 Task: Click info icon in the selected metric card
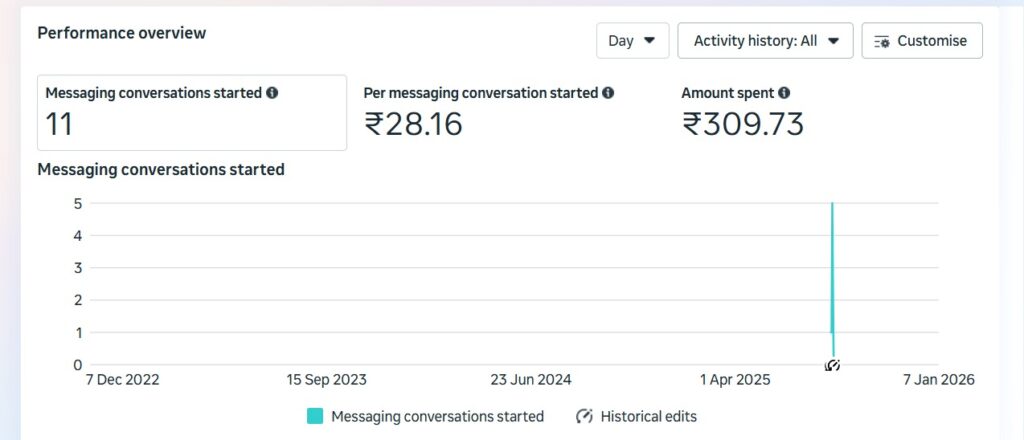272,93
